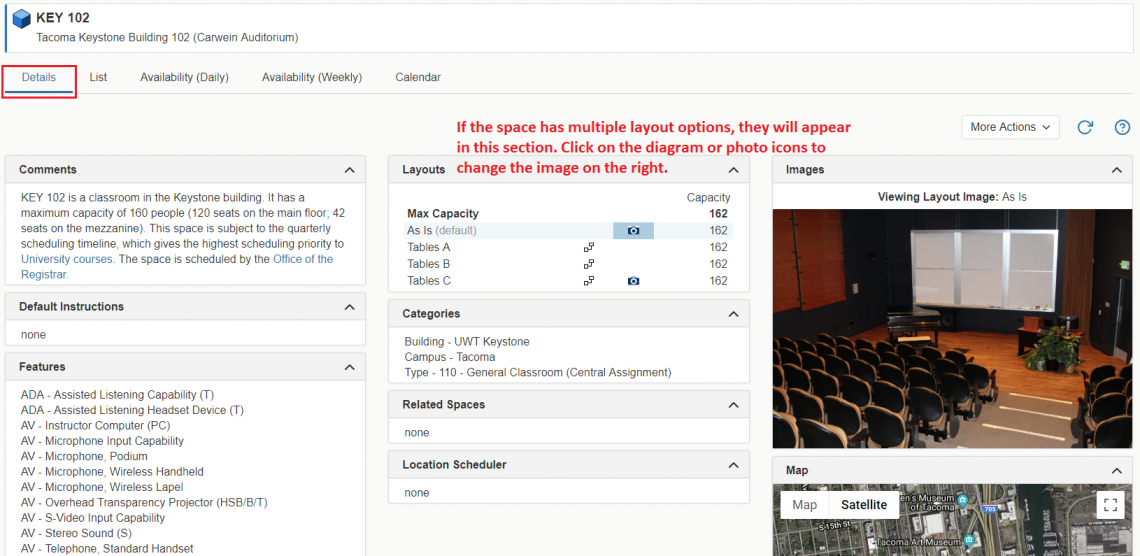Collapse the Comments panel
Viewport: 1140px width, 556px height.
(349, 170)
